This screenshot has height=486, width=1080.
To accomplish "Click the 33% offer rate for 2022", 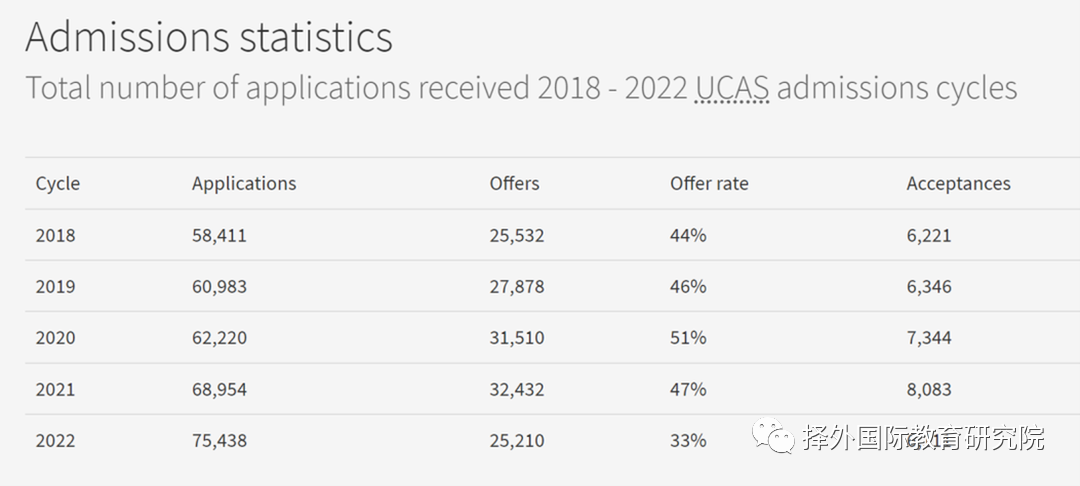I will point(688,441).
